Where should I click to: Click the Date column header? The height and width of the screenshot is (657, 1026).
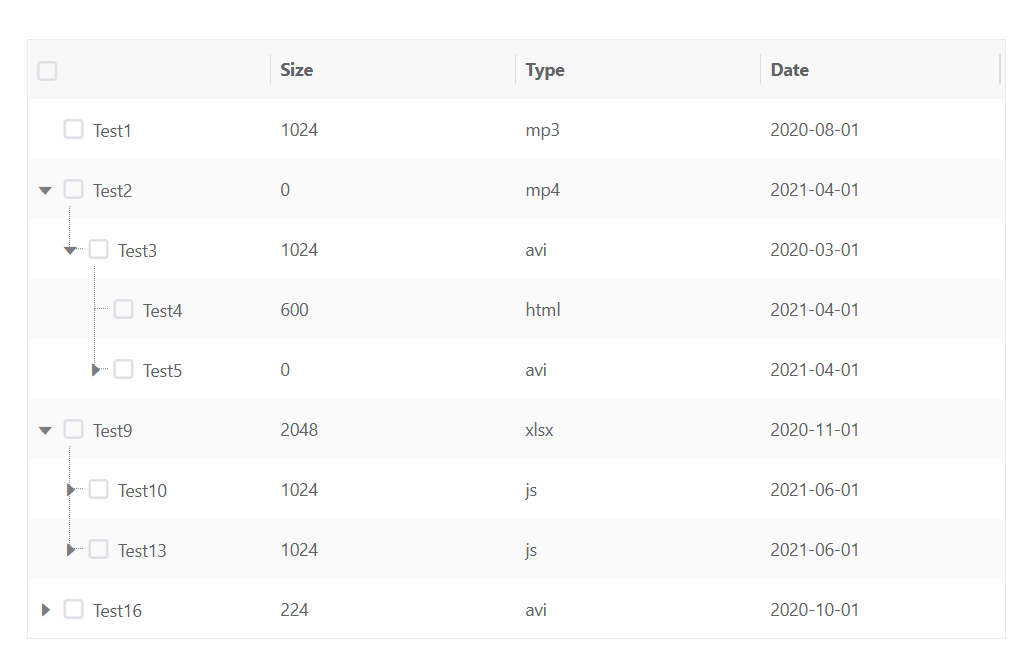coord(789,70)
